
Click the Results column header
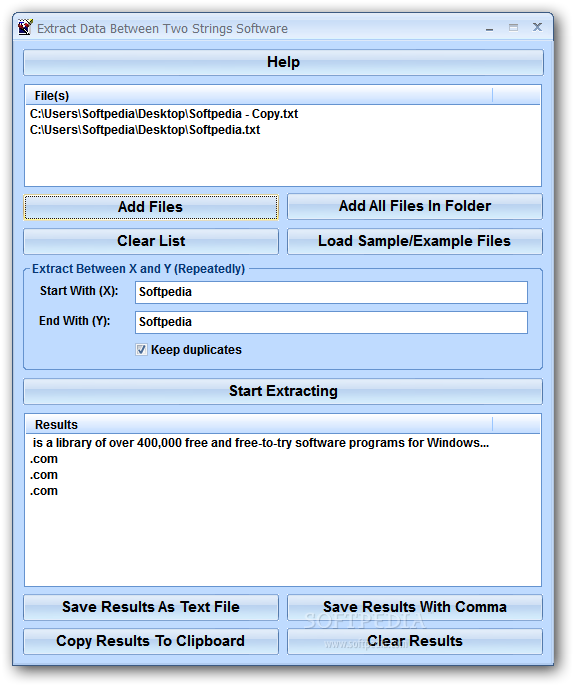click(x=259, y=424)
